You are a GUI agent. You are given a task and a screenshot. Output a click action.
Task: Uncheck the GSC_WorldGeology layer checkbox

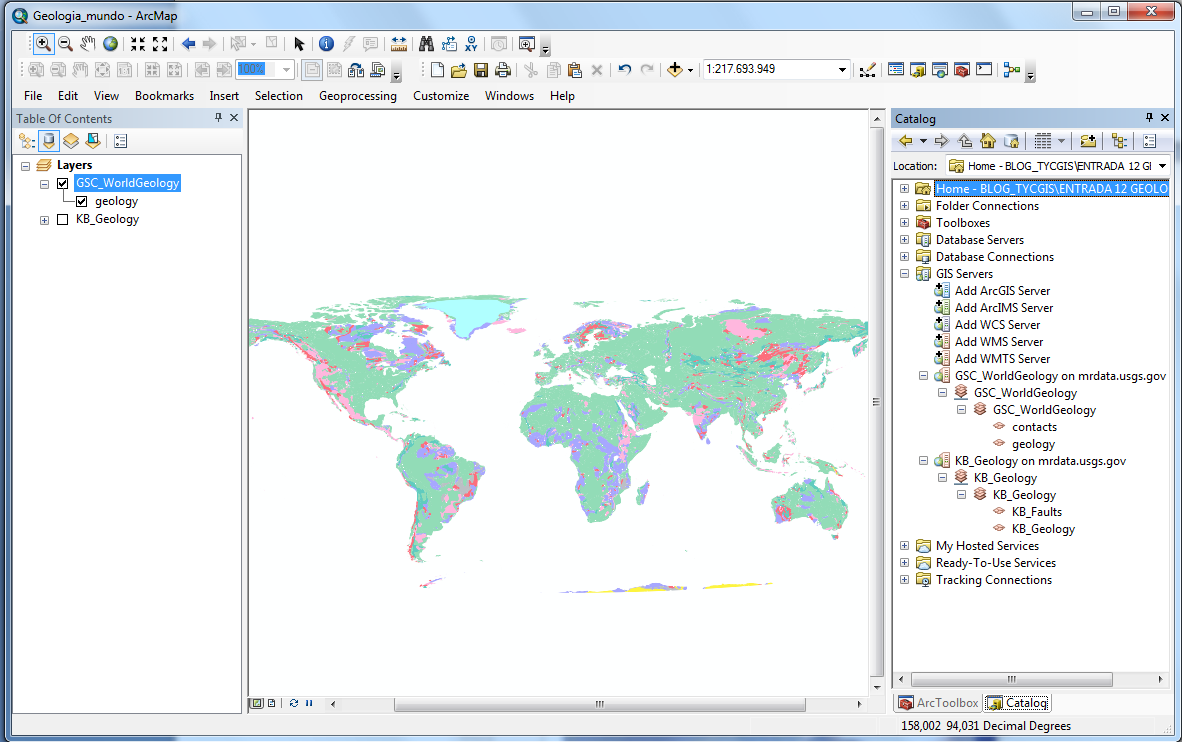[x=63, y=183]
